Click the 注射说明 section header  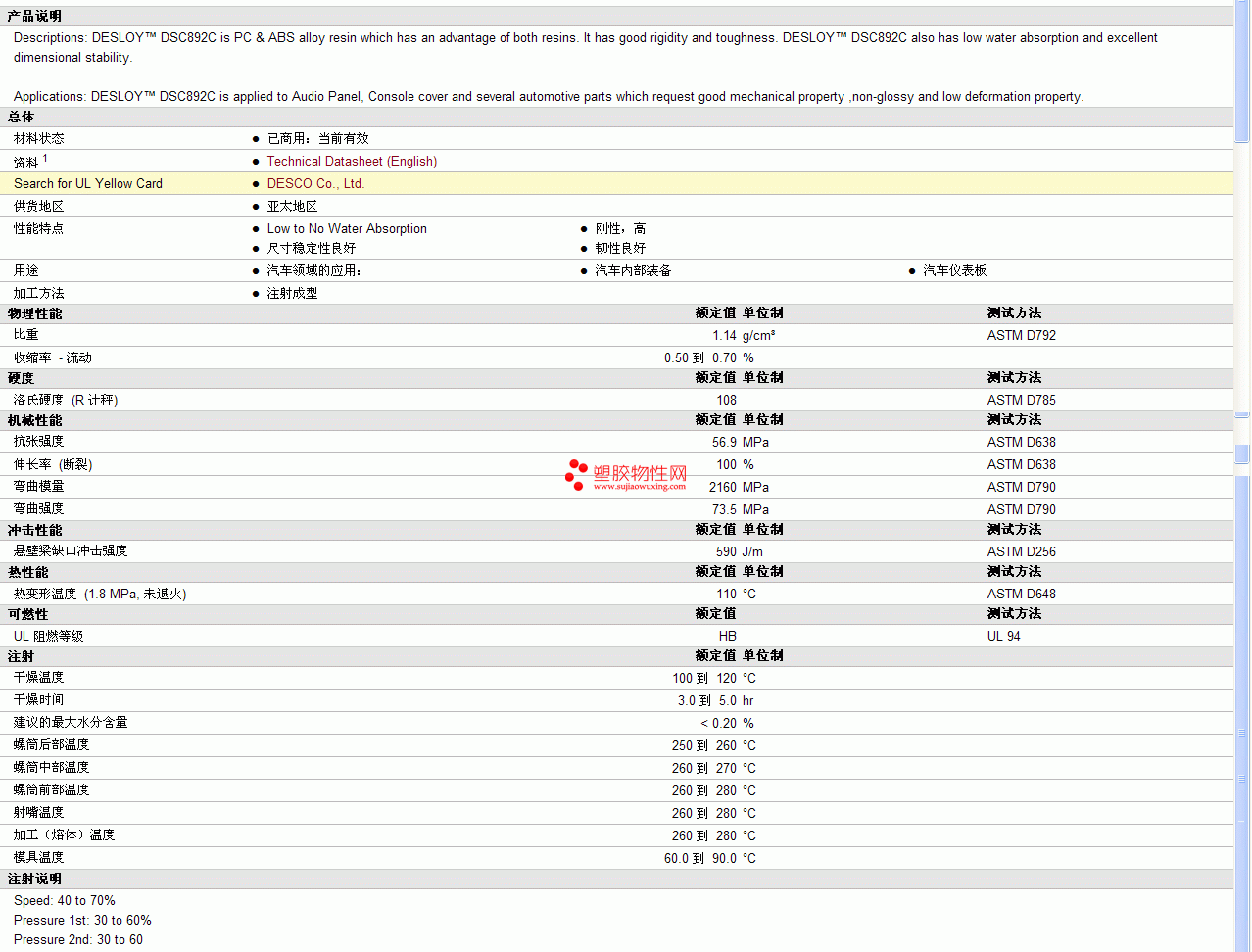[35, 880]
